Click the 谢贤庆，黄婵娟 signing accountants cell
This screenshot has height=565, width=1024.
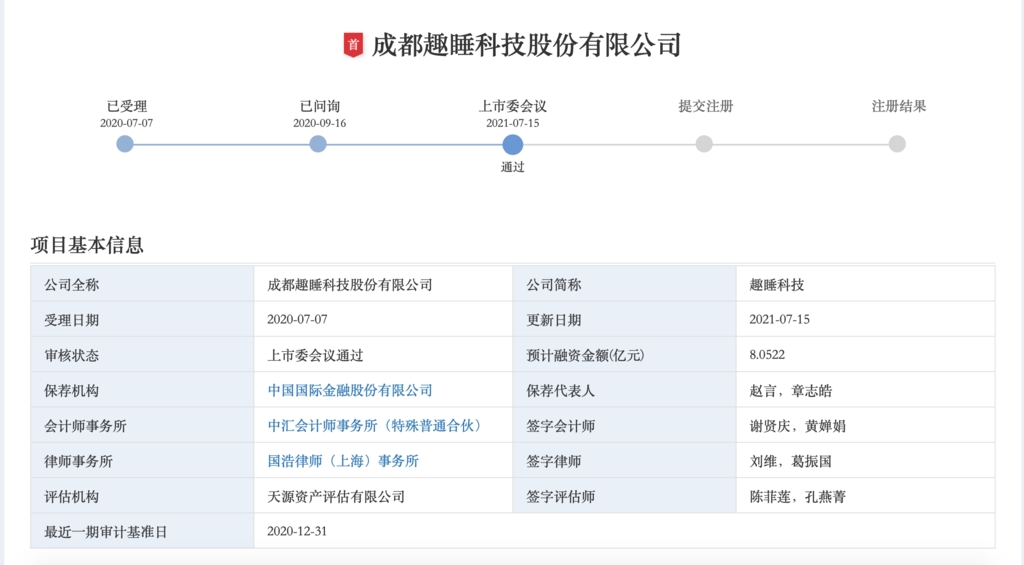pyautogui.click(x=797, y=426)
